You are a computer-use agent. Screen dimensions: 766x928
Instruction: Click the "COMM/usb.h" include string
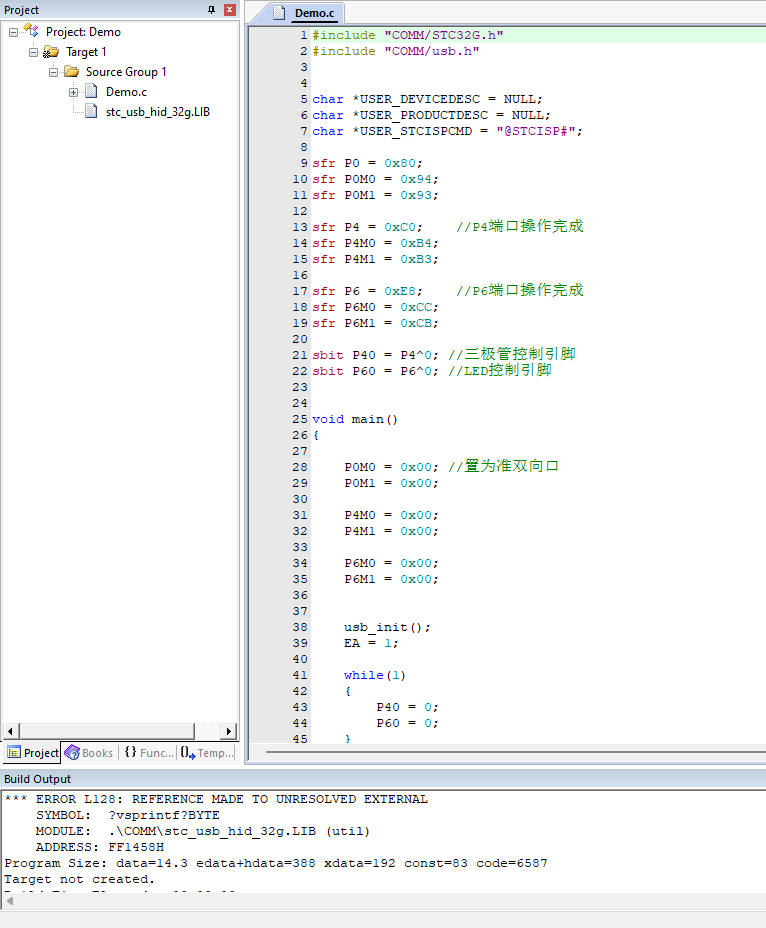tap(432, 51)
